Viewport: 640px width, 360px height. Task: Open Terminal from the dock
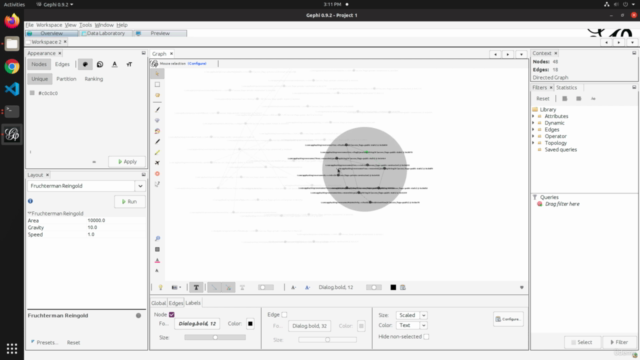pos(12,111)
